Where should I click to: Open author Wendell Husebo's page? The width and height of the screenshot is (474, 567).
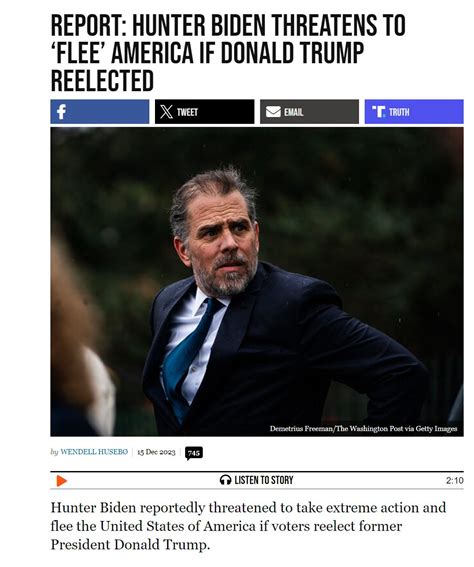[x=94, y=452]
